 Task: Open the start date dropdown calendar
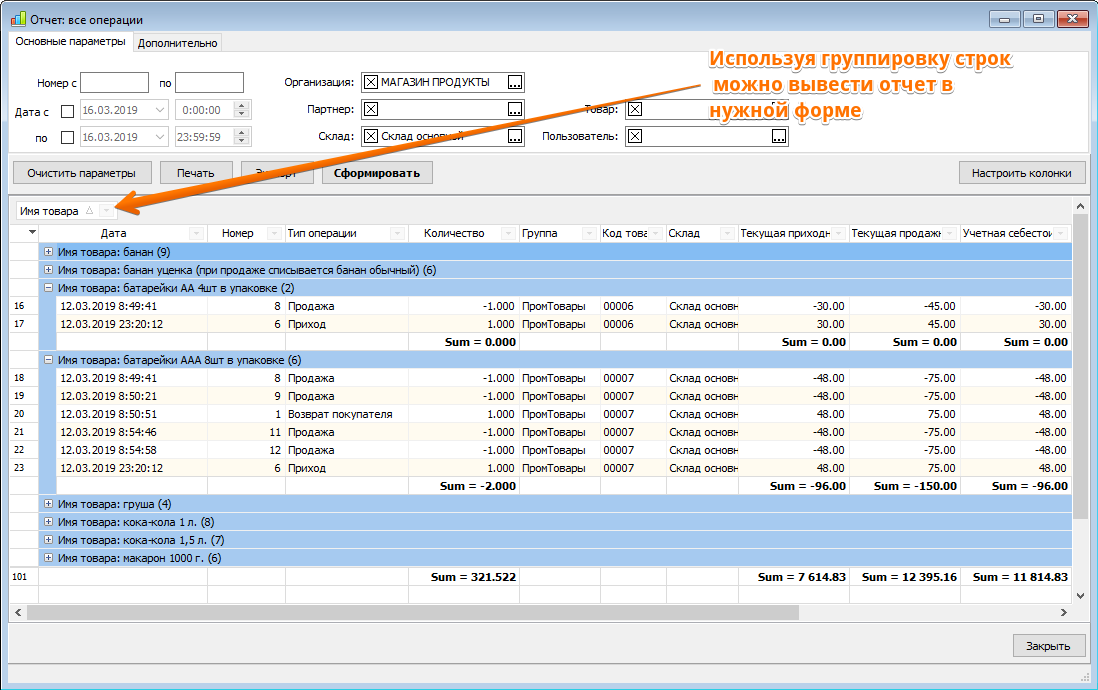160,110
